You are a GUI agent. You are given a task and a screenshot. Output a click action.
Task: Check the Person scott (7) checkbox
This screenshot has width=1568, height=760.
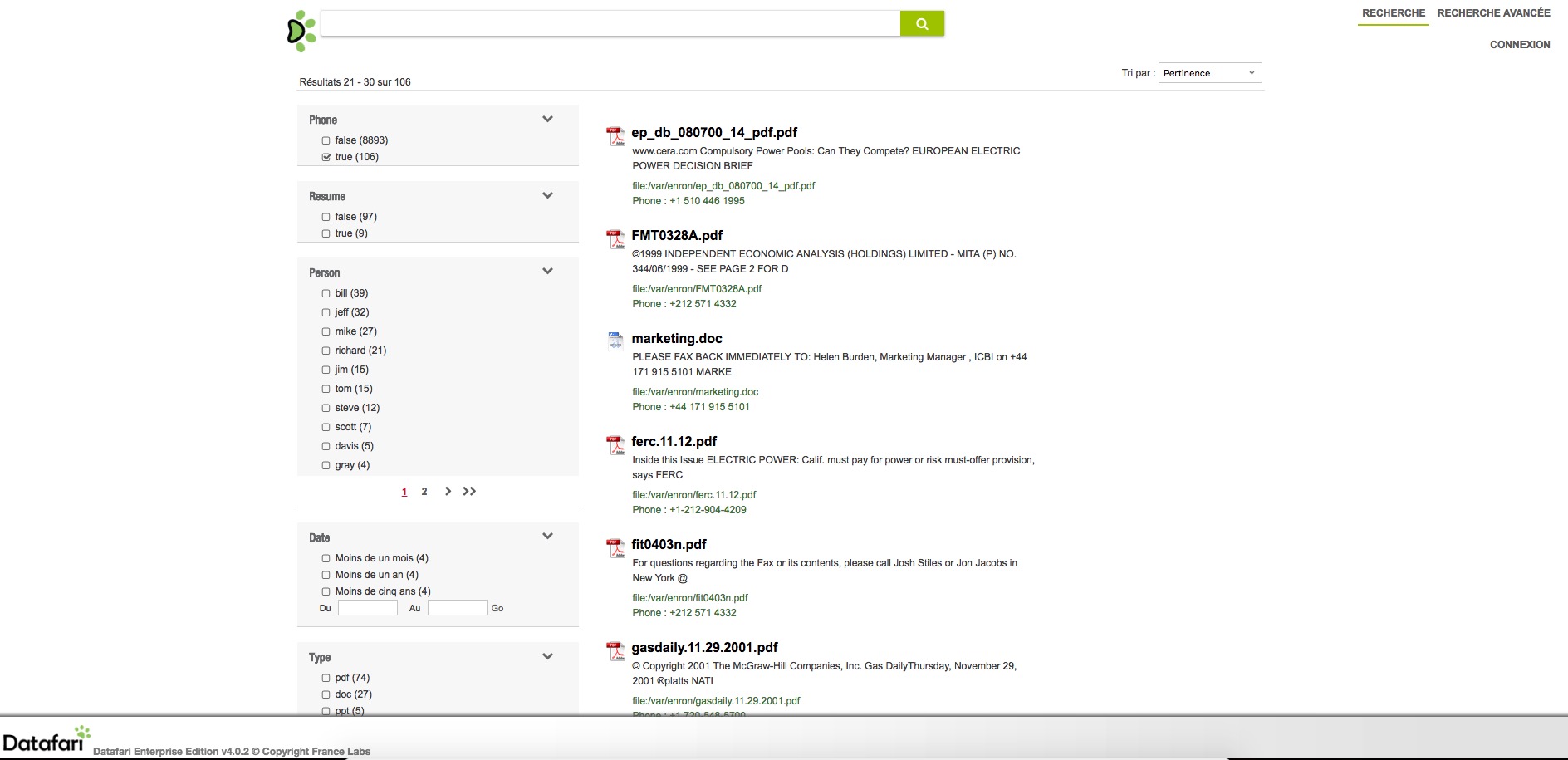coord(326,428)
